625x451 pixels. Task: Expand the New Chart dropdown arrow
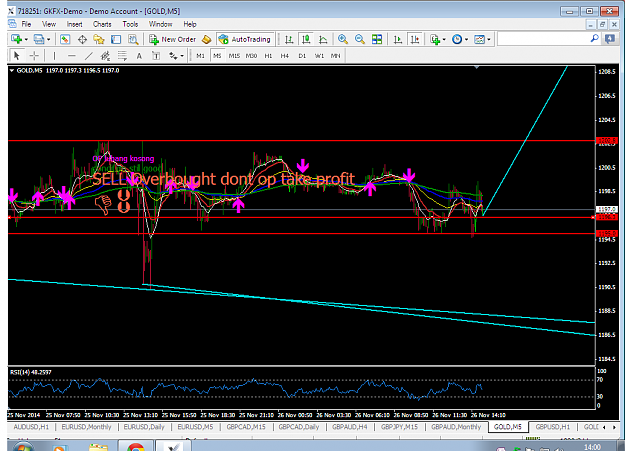click(x=26, y=39)
